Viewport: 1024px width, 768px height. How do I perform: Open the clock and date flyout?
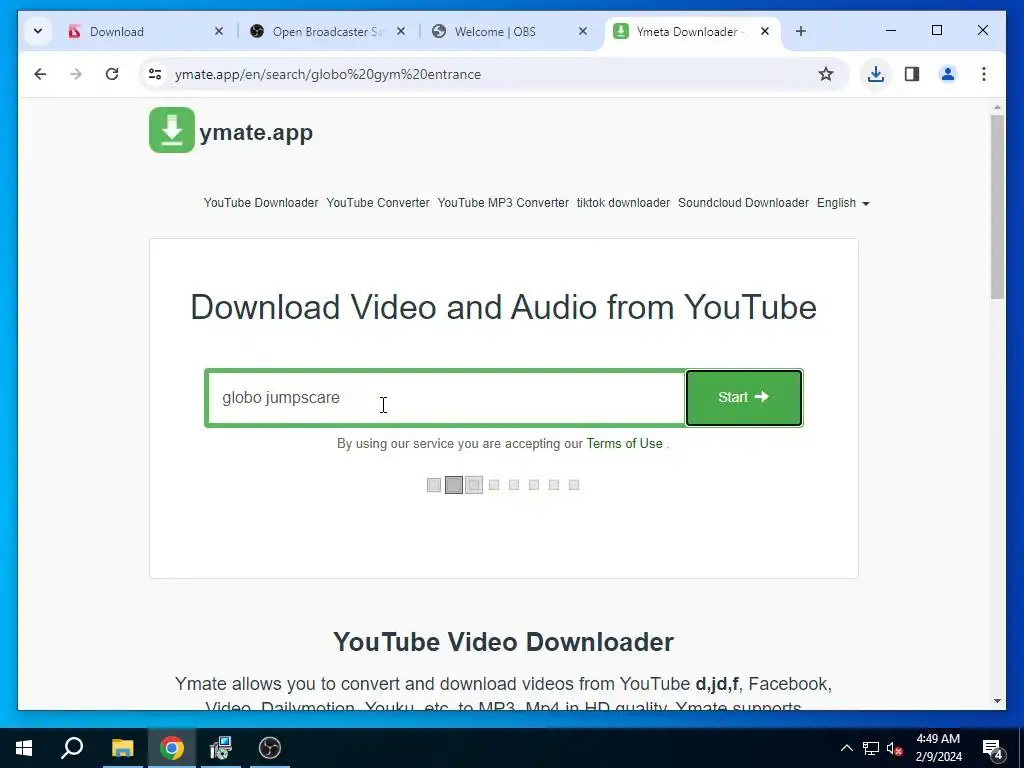tap(939, 748)
